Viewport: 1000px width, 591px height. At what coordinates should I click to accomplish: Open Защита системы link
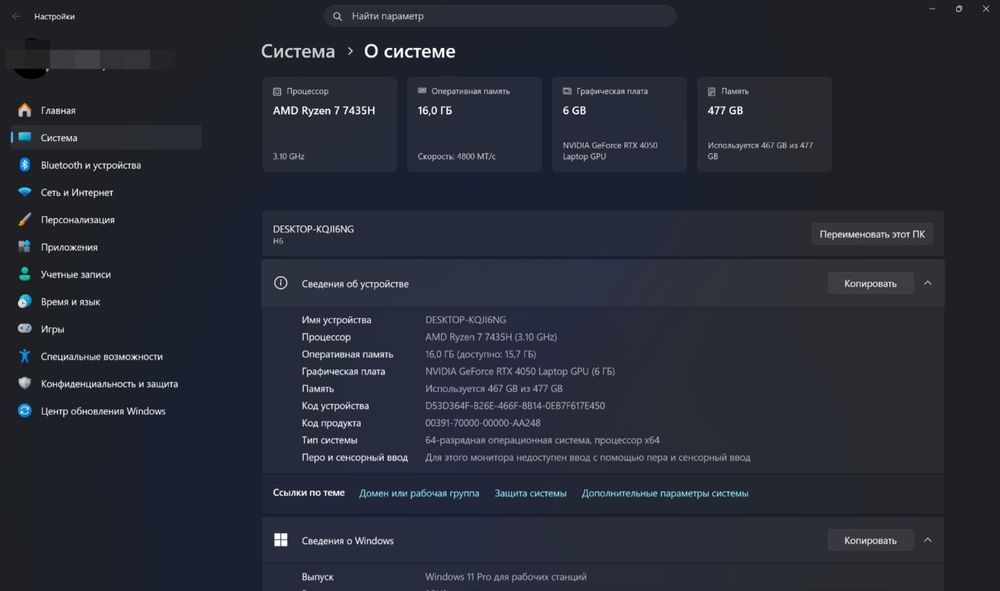531,493
